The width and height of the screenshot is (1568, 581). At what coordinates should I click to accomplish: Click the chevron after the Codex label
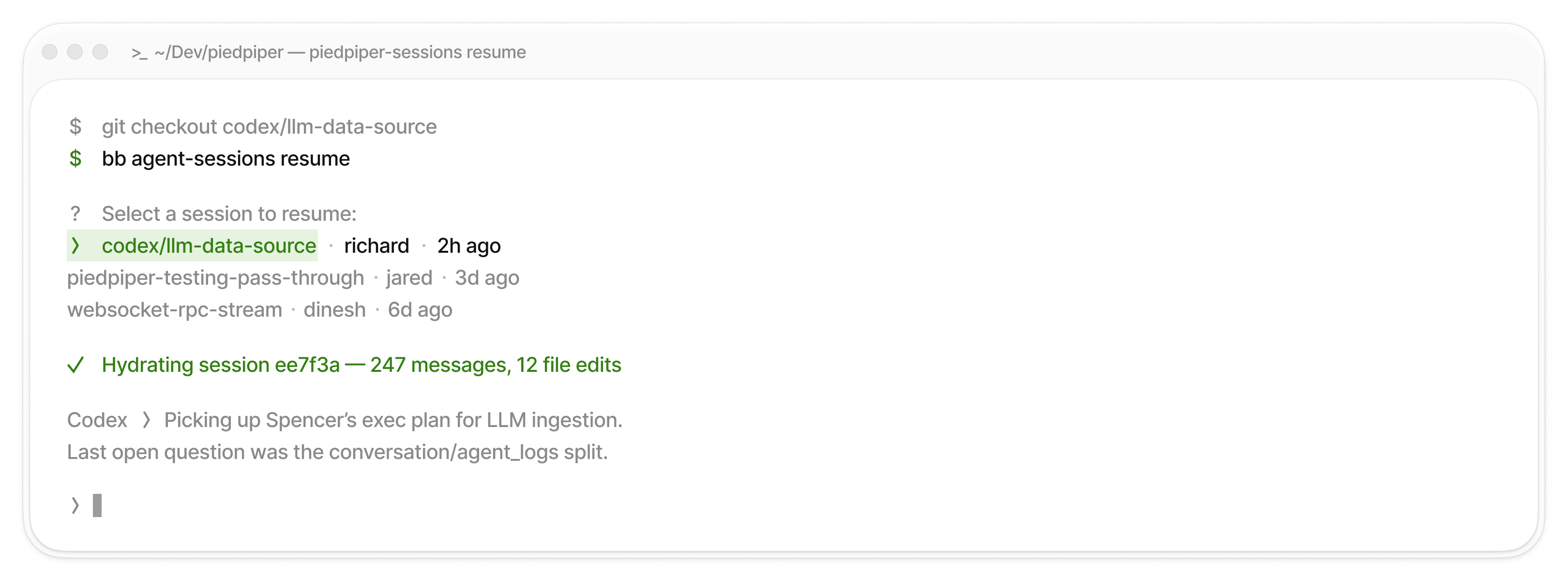(x=146, y=420)
